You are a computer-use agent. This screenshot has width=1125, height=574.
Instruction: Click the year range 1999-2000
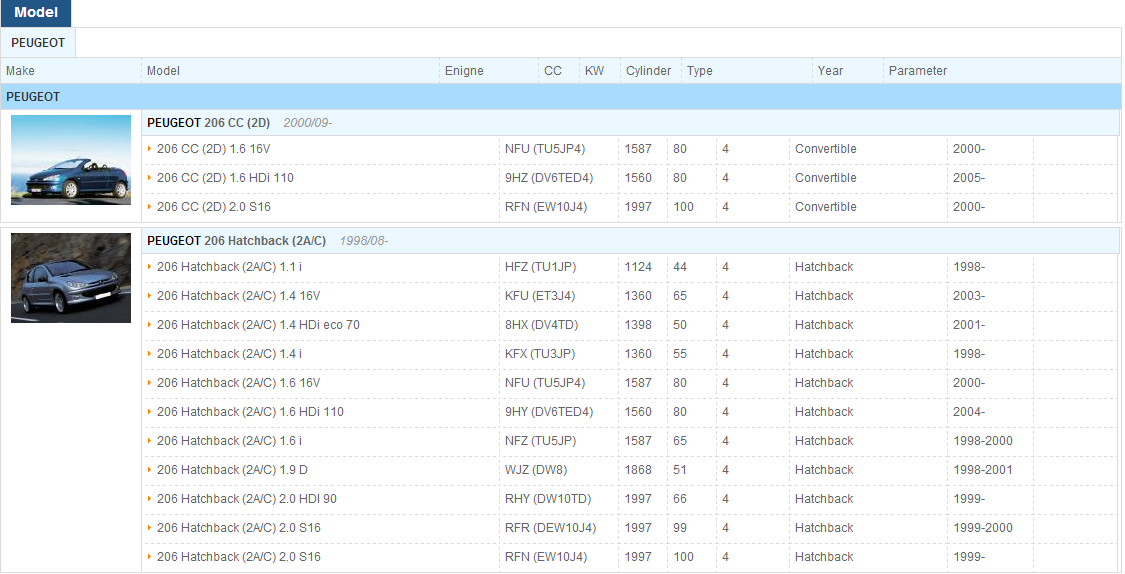(x=983, y=527)
